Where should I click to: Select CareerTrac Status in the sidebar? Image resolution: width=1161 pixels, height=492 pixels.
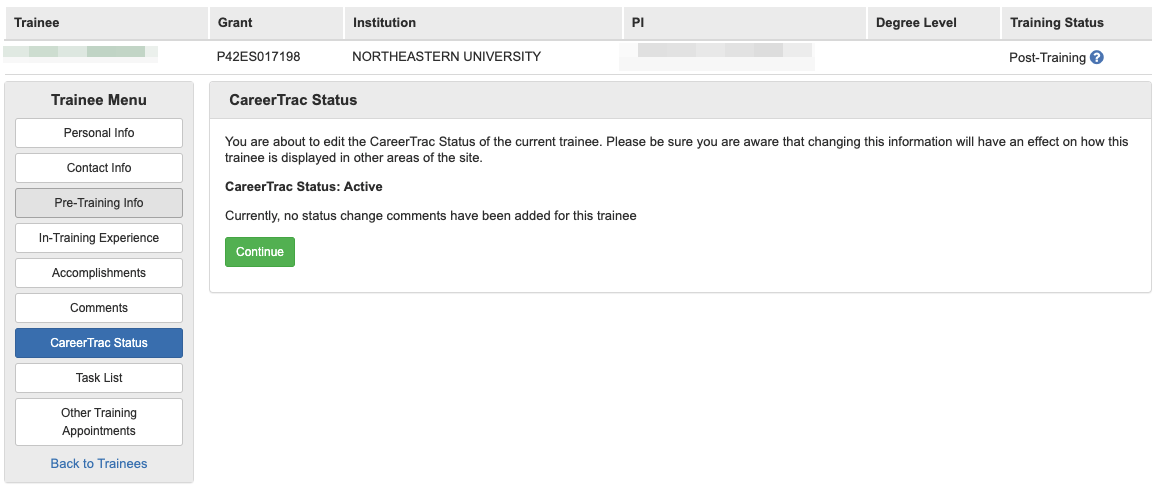[x=99, y=343]
